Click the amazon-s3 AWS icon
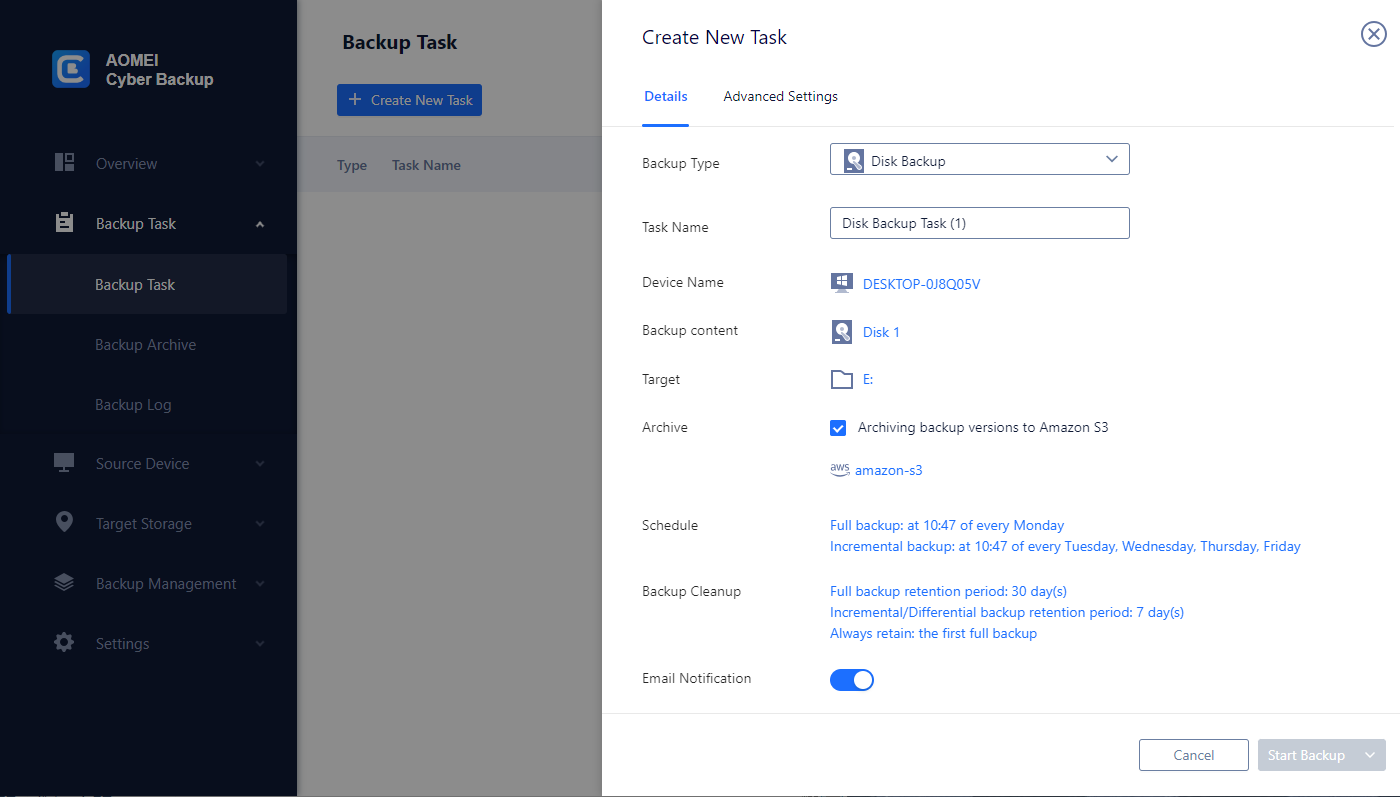1400x797 pixels. pos(839,469)
